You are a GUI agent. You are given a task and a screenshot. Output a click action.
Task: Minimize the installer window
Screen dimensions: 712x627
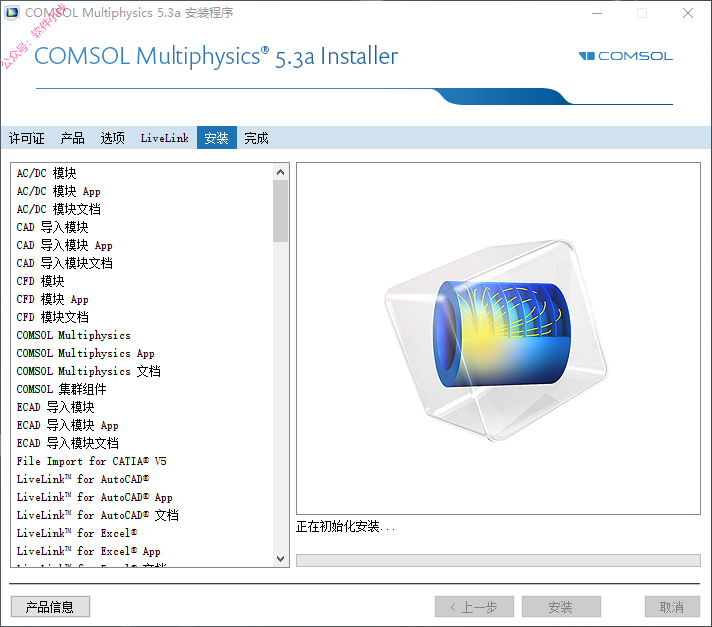click(597, 13)
